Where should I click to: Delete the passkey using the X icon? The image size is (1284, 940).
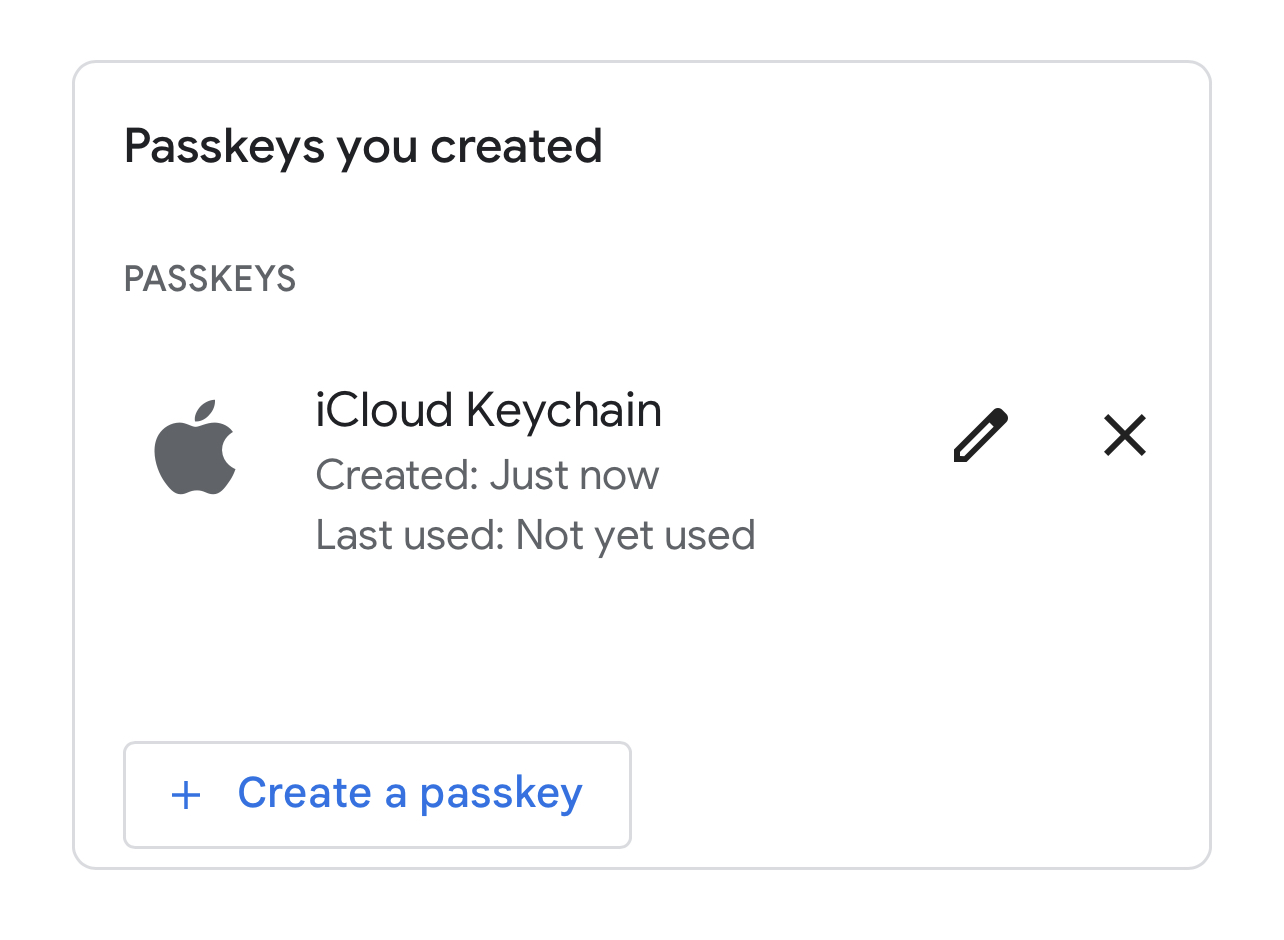[x=1124, y=436]
